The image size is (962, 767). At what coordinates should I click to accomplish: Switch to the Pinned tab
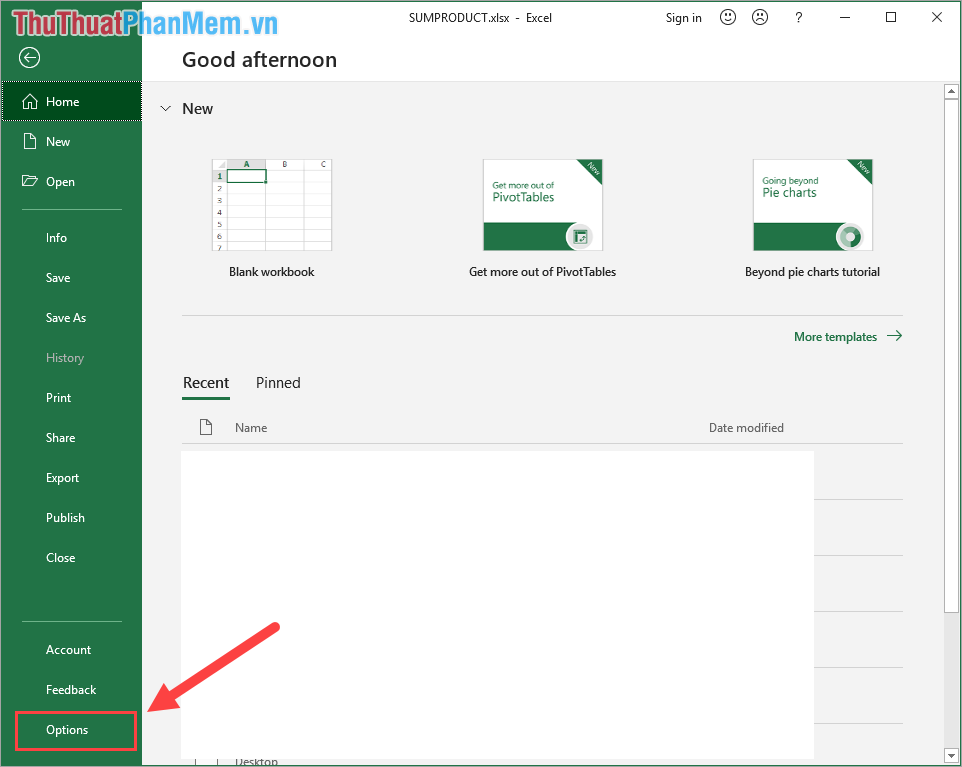[277, 383]
